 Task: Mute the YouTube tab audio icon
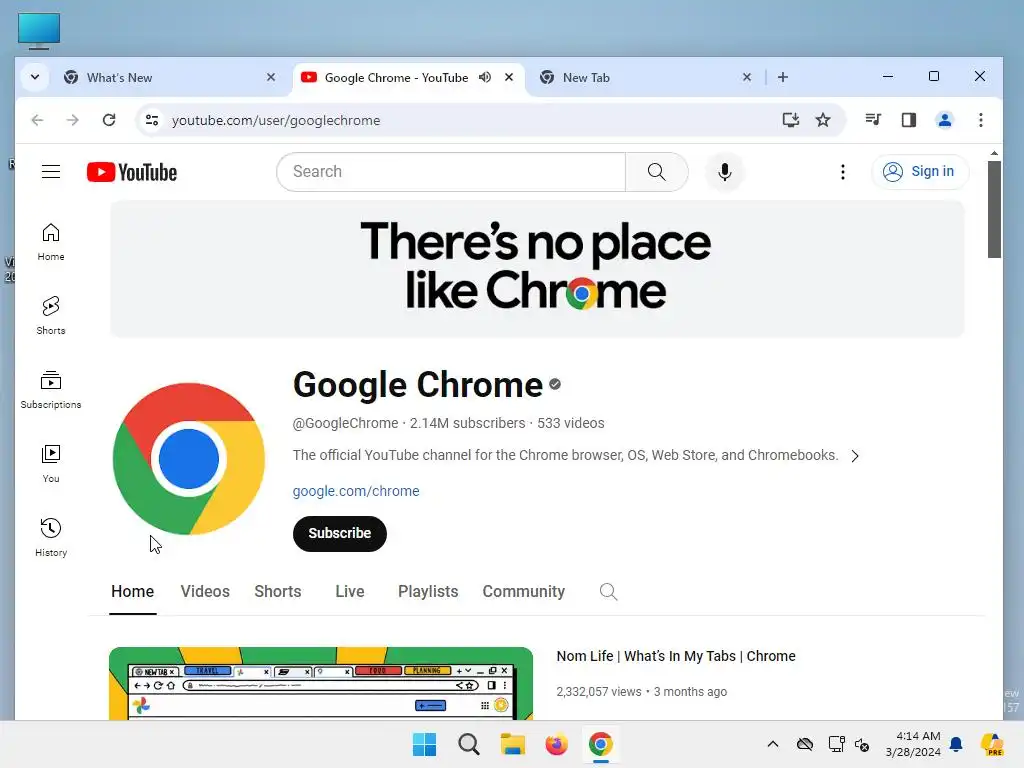[x=485, y=77]
